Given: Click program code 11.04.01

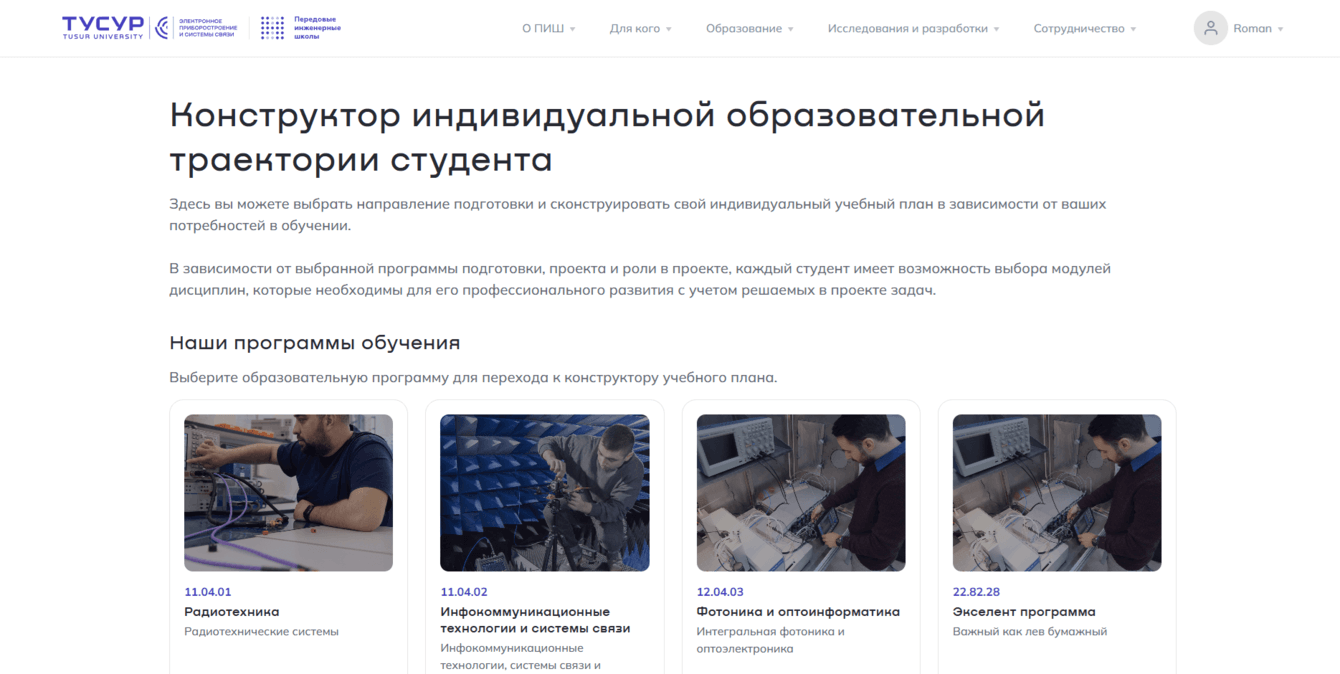Looking at the screenshot, I should coord(208,592).
